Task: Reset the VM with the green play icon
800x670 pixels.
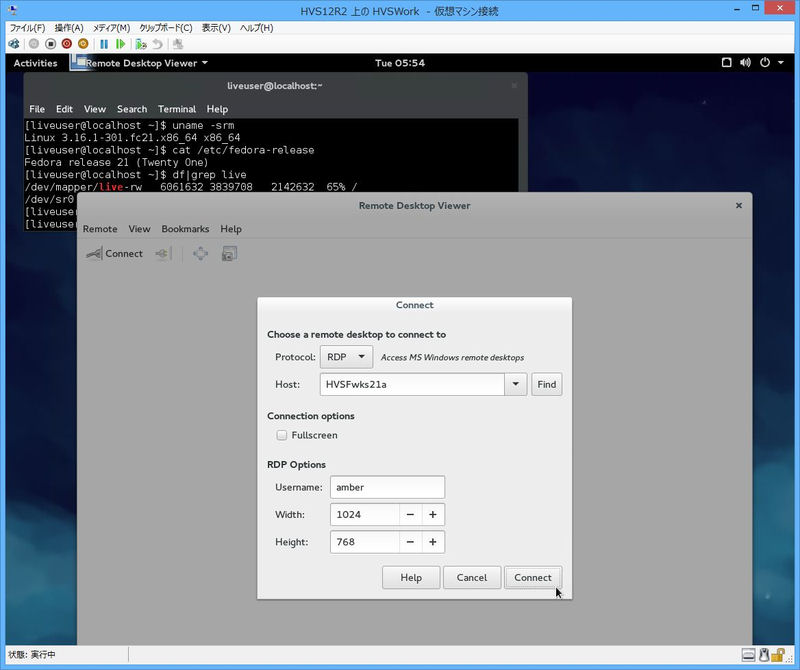Action: [x=120, y=44]
